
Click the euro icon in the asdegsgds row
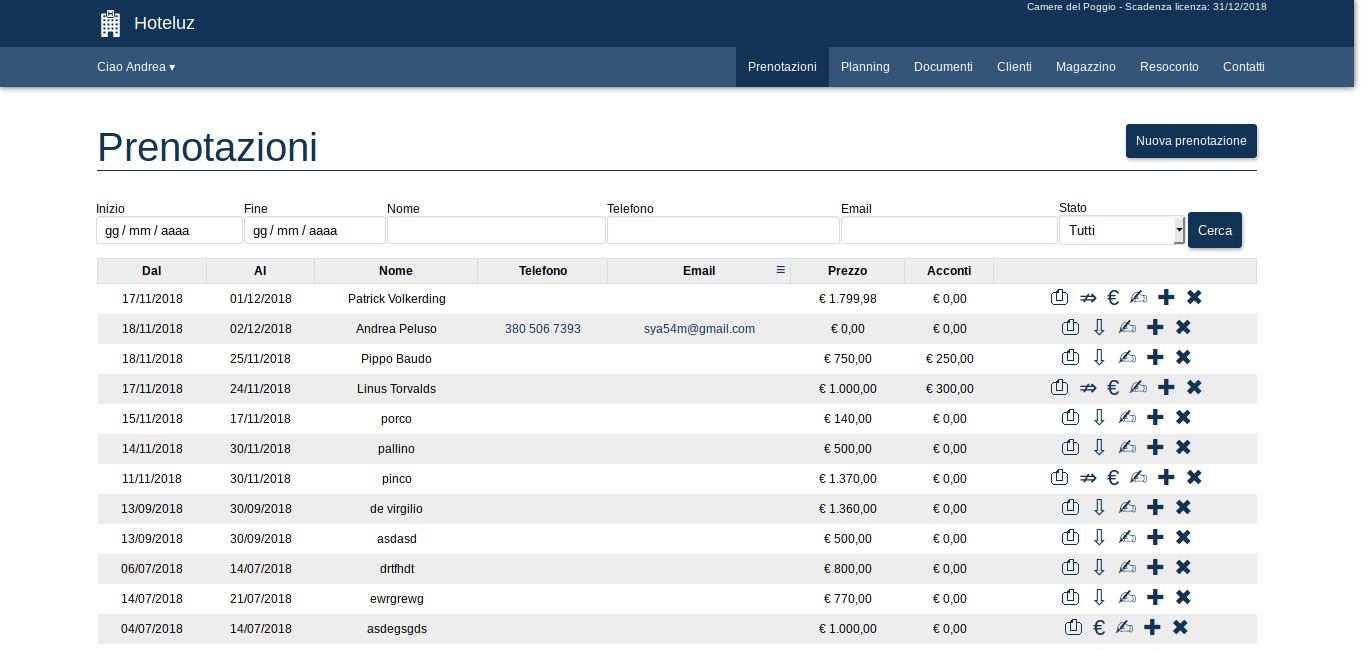click(x=1098, y=628)
